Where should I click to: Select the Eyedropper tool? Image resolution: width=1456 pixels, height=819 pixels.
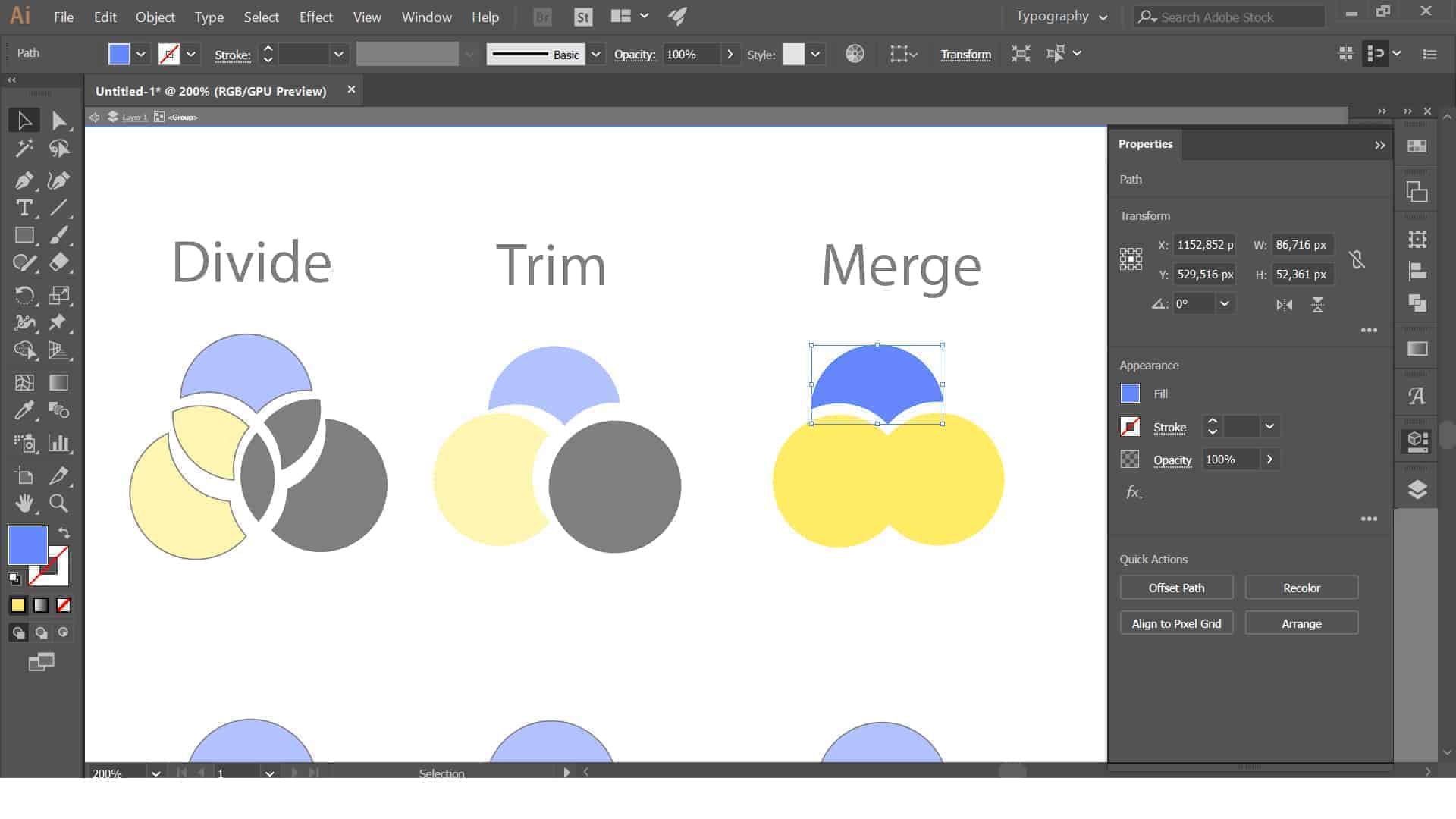24,411
